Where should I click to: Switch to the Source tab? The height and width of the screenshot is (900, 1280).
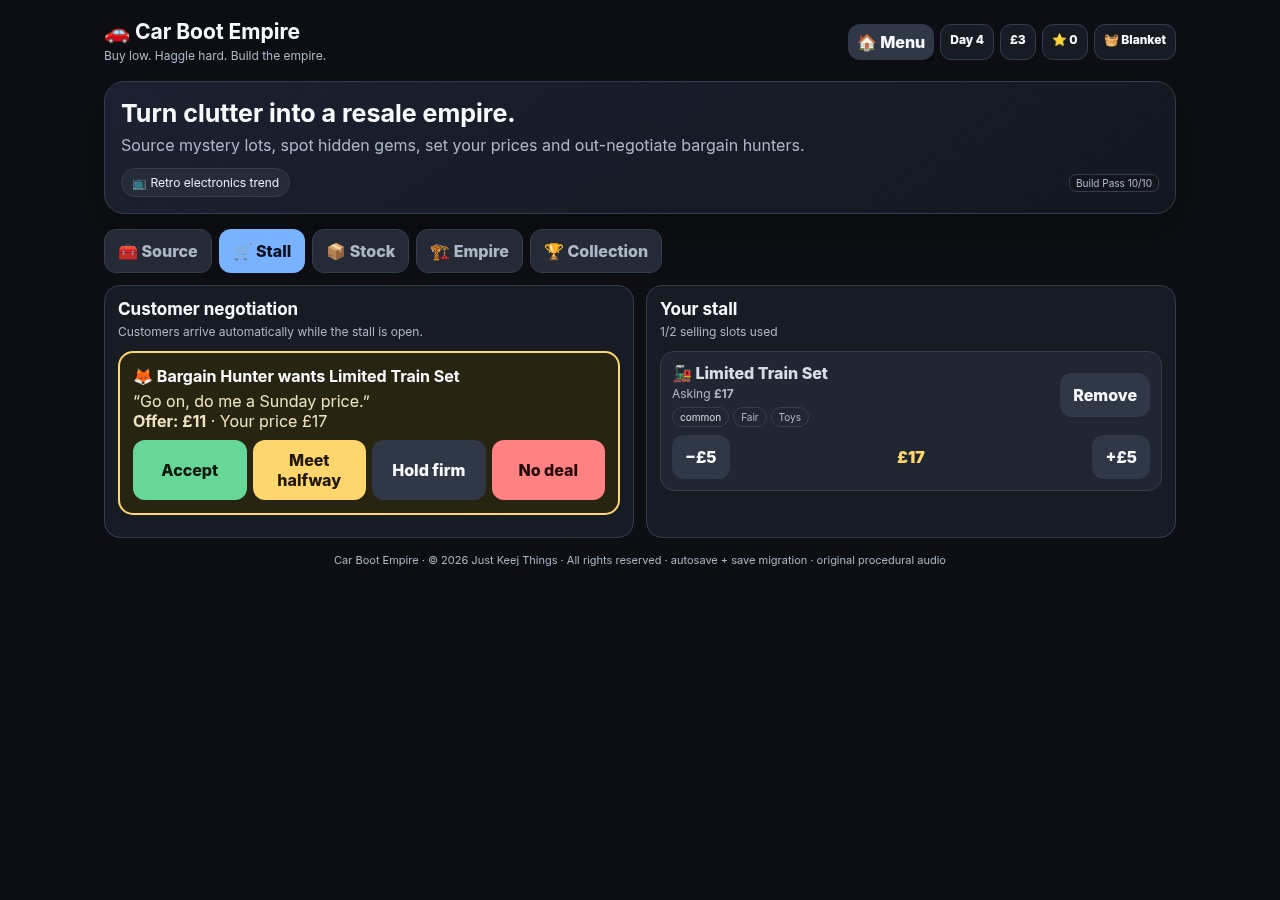(158, 251)
